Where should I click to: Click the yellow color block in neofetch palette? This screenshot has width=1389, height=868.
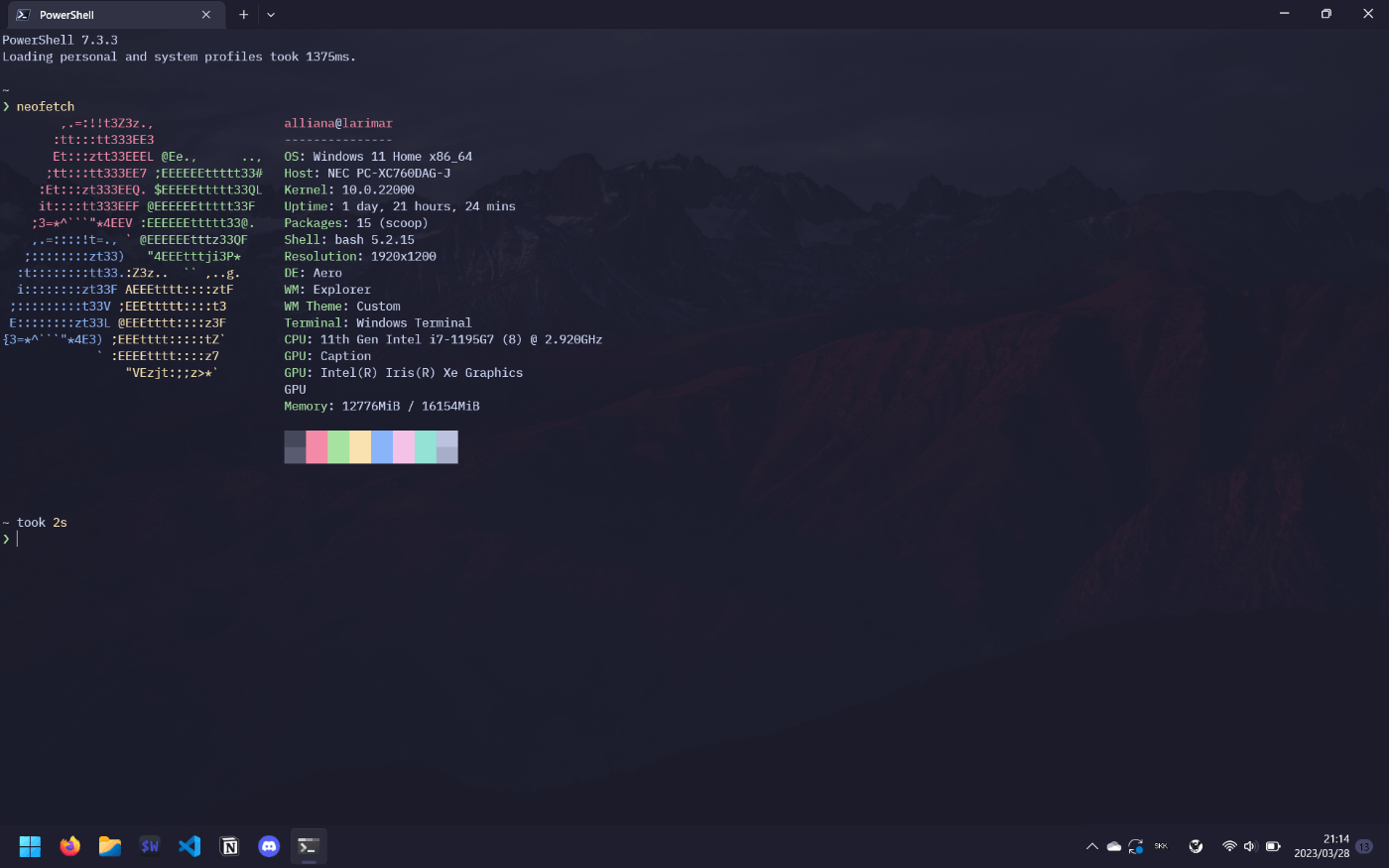(360, 447)
